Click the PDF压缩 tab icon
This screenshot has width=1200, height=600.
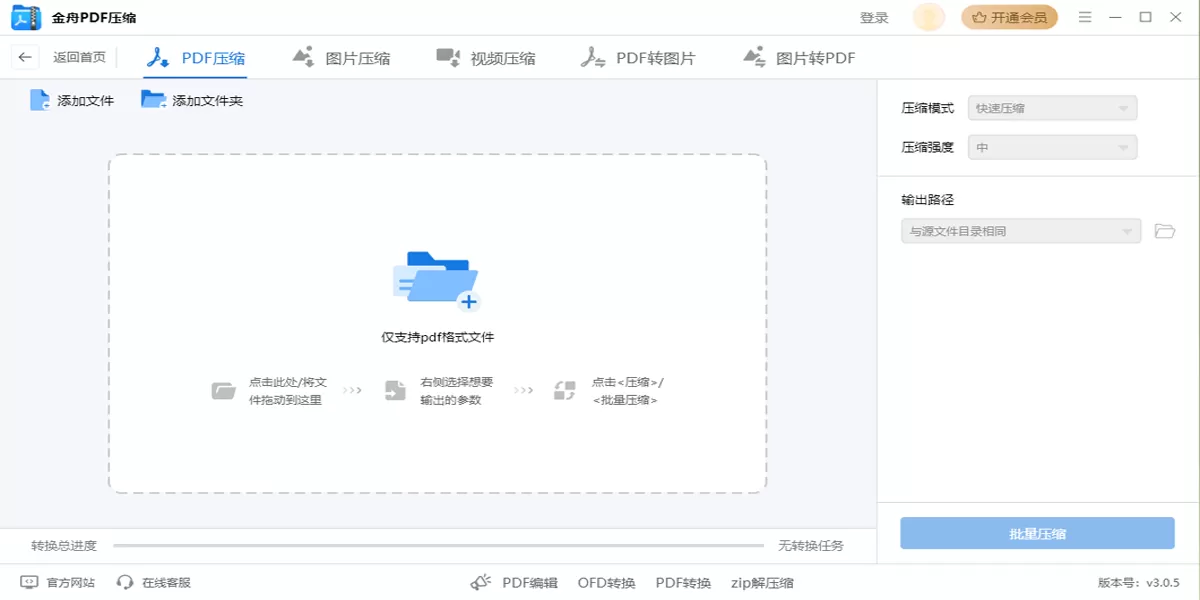click(158, 57)
